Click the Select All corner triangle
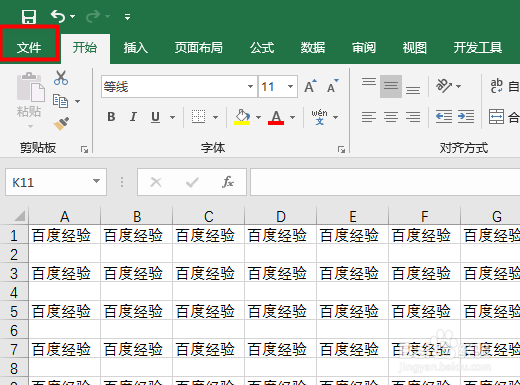 [x=19, y=216]
